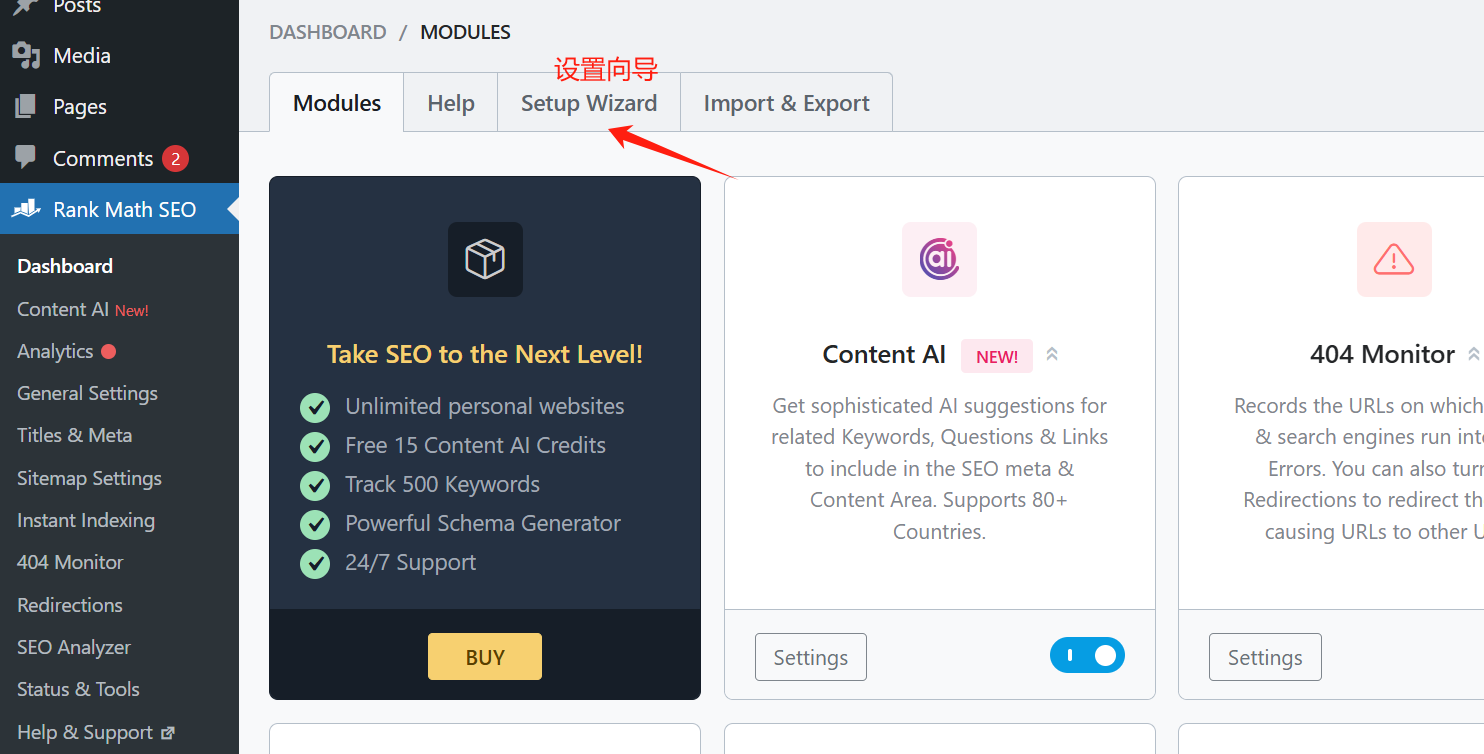1484x754 pixels.
Task: Switch to the Help tab
Action: (x=450, y=102)
